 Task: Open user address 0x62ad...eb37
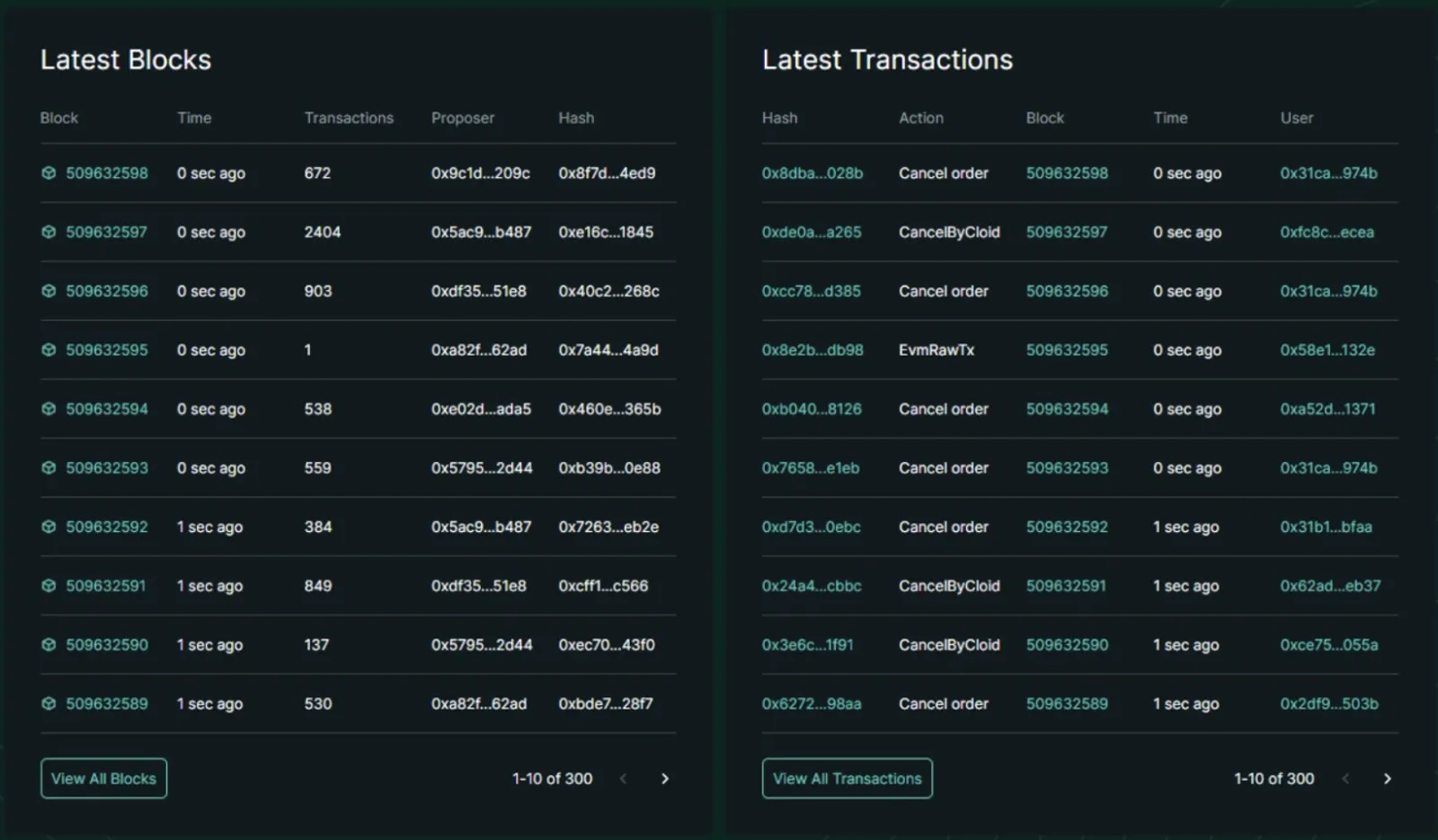(x=1330, y=586)
